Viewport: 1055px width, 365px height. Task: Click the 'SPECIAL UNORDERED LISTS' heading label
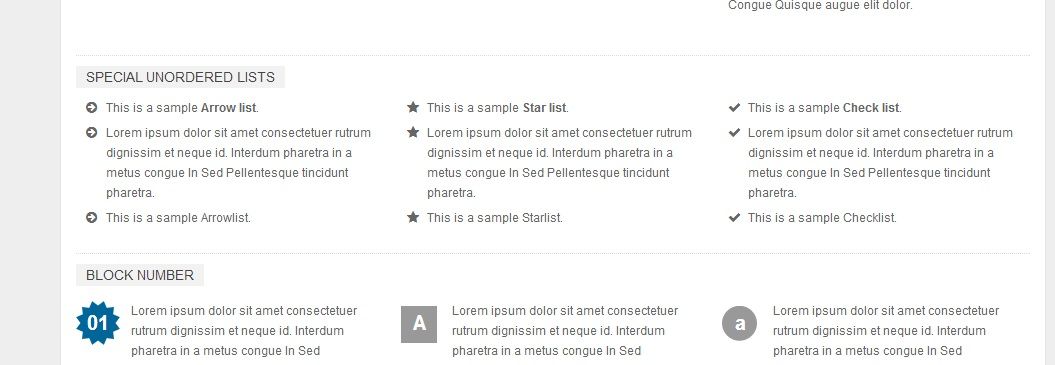180,77
